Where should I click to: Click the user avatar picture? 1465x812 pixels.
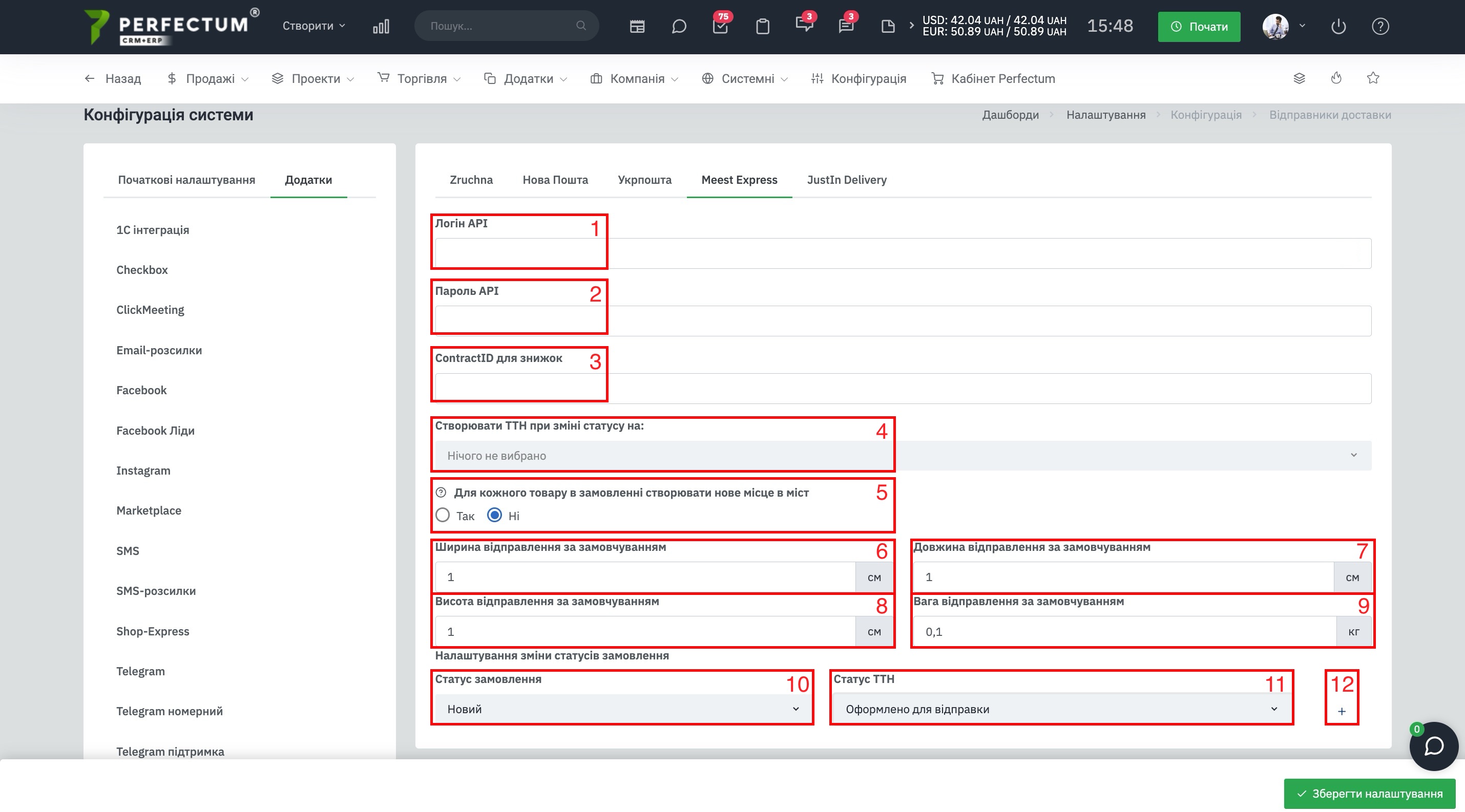click(x=1275, y=26)
